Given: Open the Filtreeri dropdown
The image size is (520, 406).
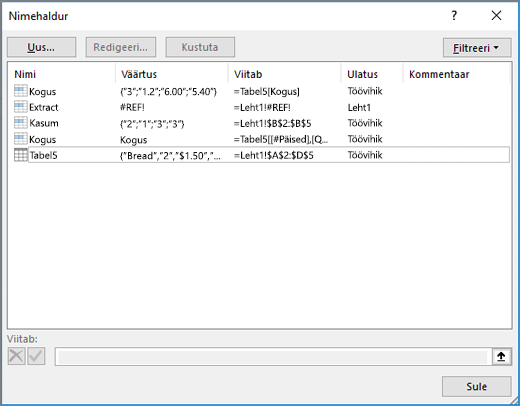Looking at the screenshot, I should click(477, 48).
